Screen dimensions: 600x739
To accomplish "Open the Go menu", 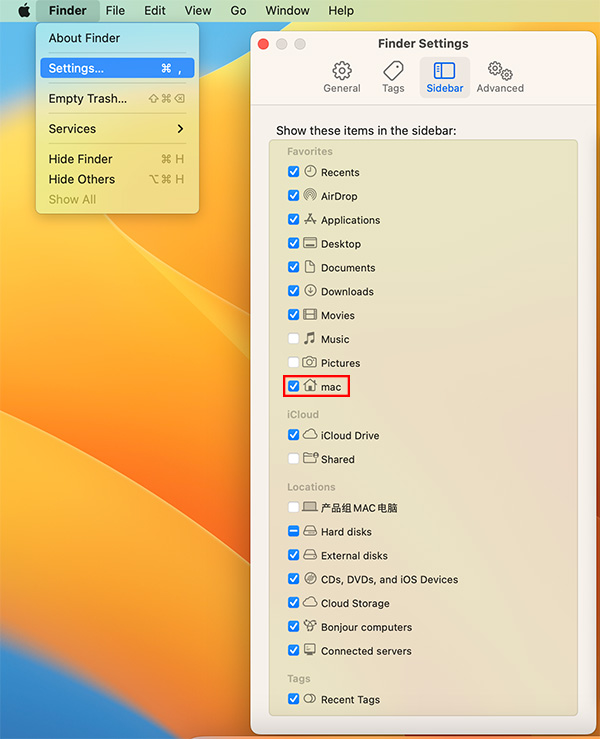I will pos(238,10).
